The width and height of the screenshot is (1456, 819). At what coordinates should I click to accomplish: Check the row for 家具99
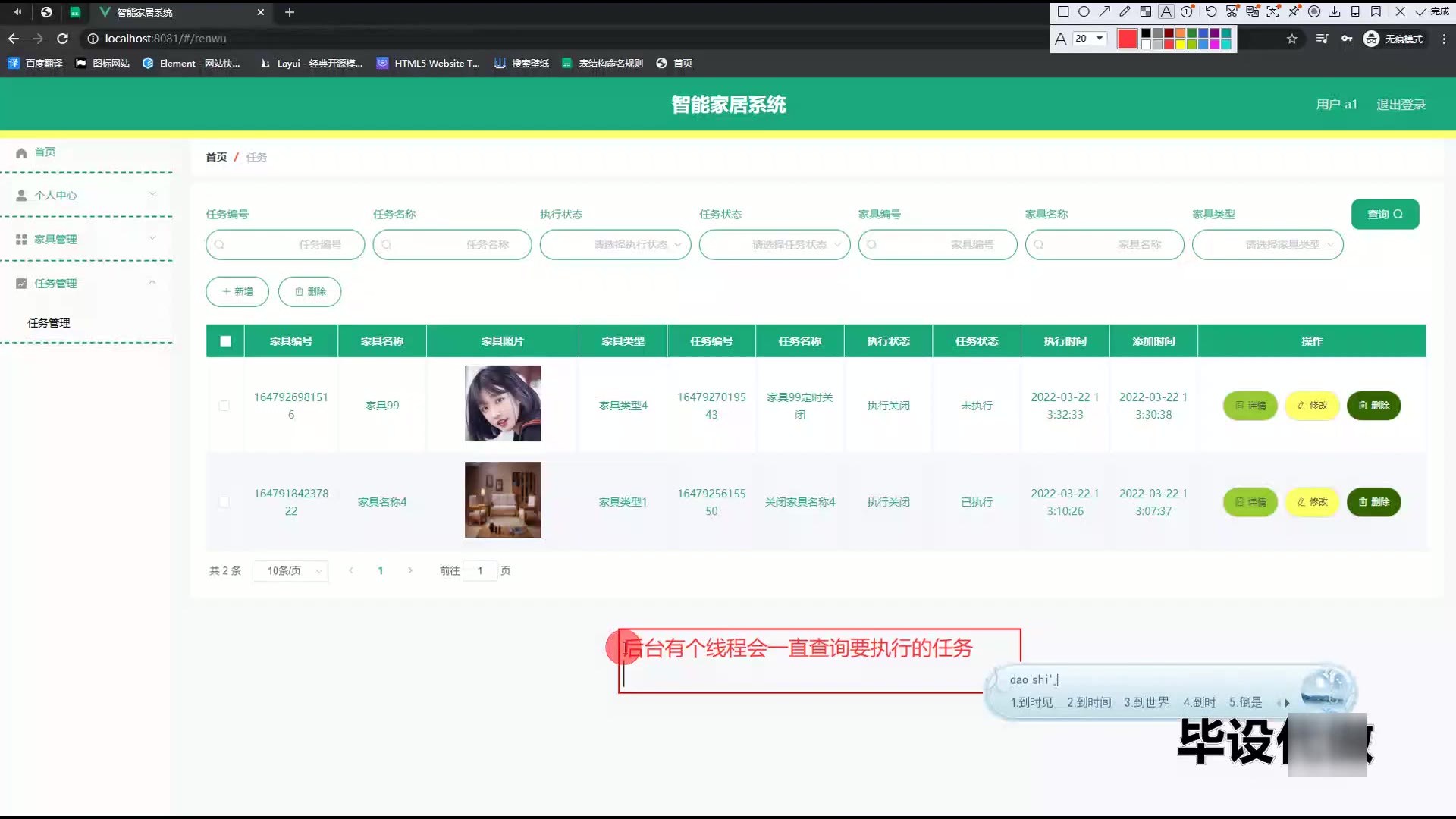(224, 406)
